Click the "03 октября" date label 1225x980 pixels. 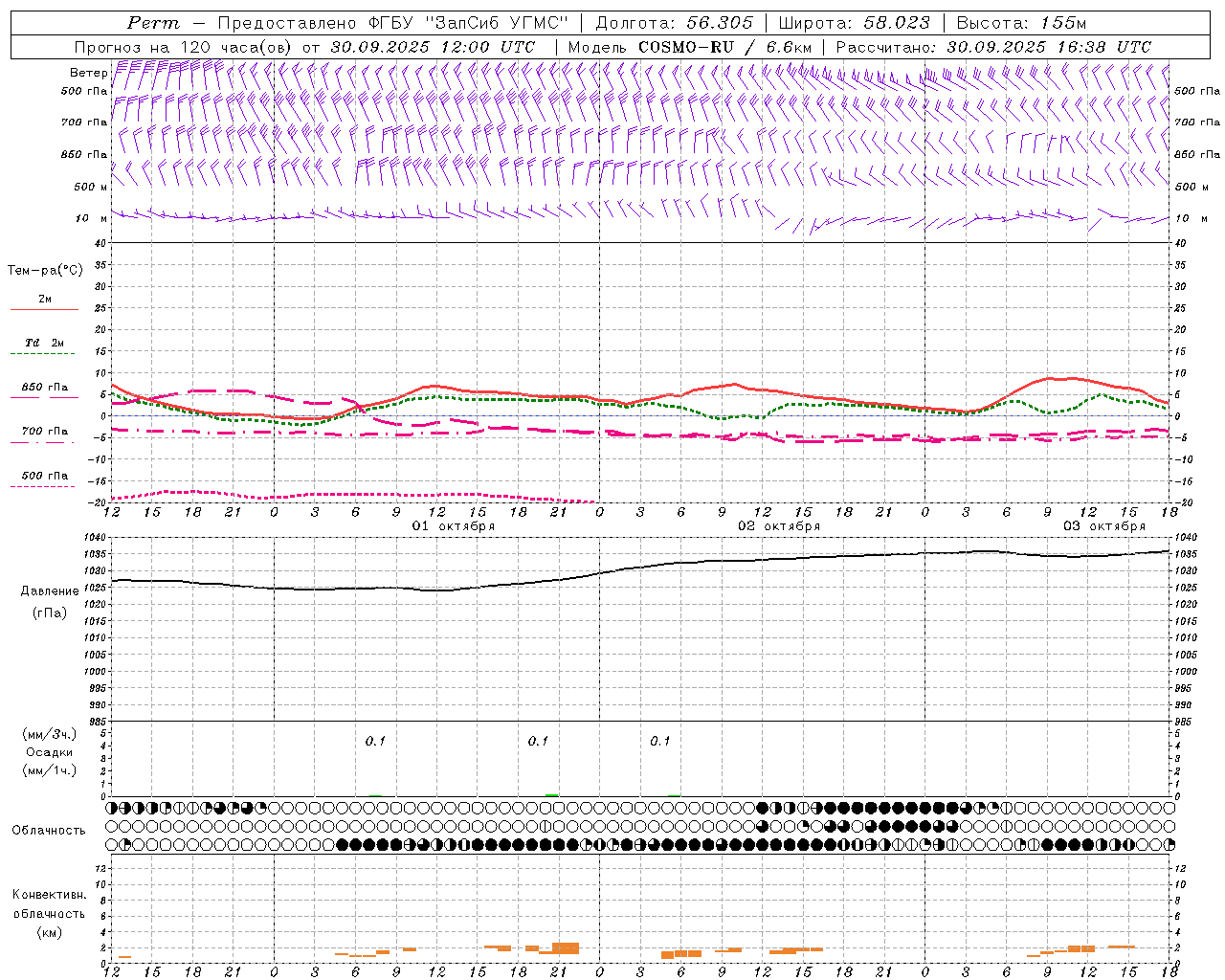point(1104,526)
